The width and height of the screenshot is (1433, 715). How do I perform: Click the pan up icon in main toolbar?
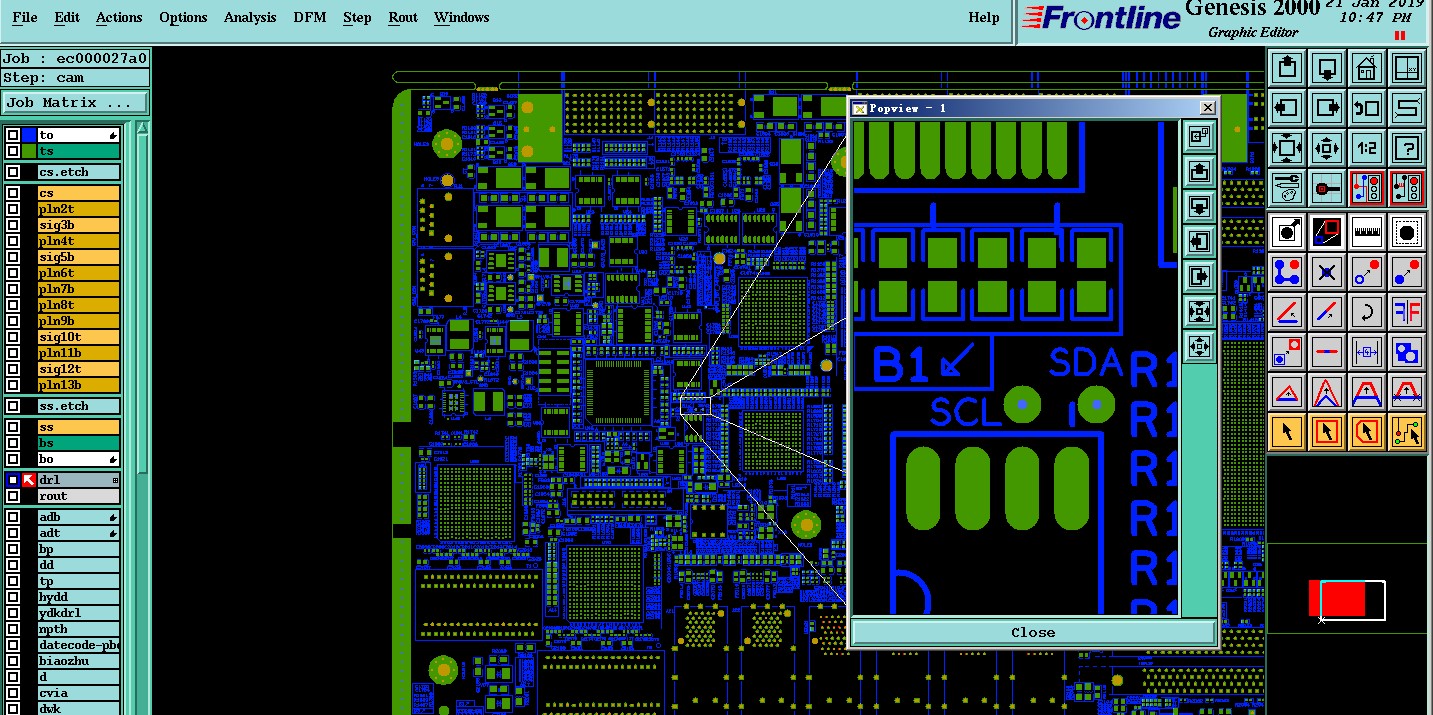[x=1288, y=68]
